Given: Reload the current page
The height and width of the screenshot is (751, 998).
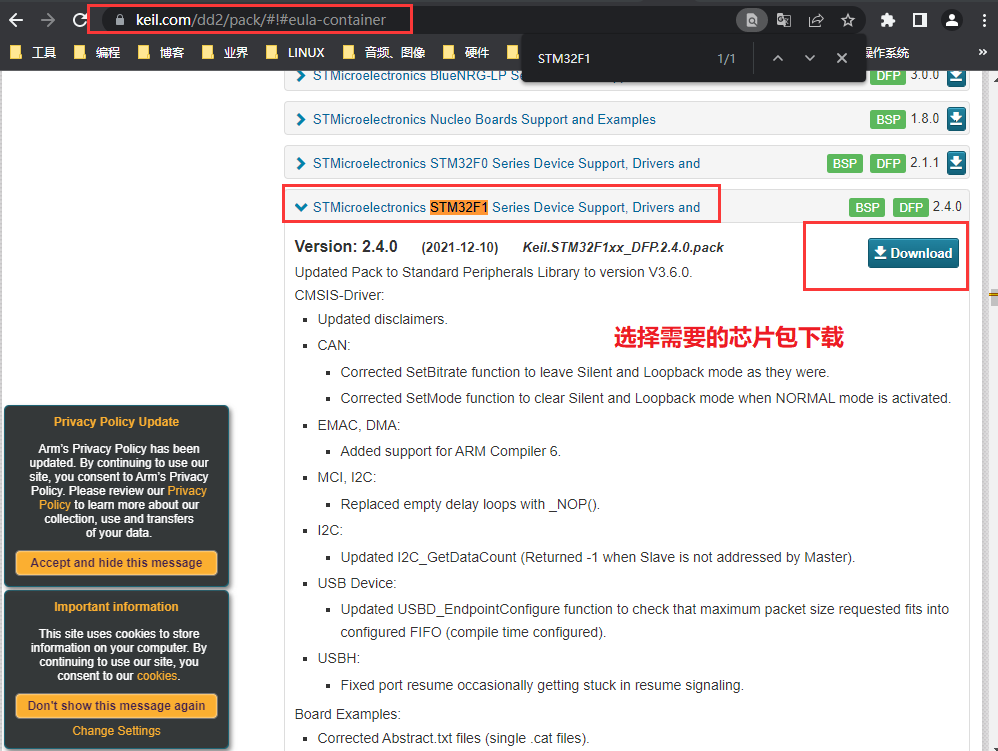Looking at the screenshot, I should pos(80,20).
